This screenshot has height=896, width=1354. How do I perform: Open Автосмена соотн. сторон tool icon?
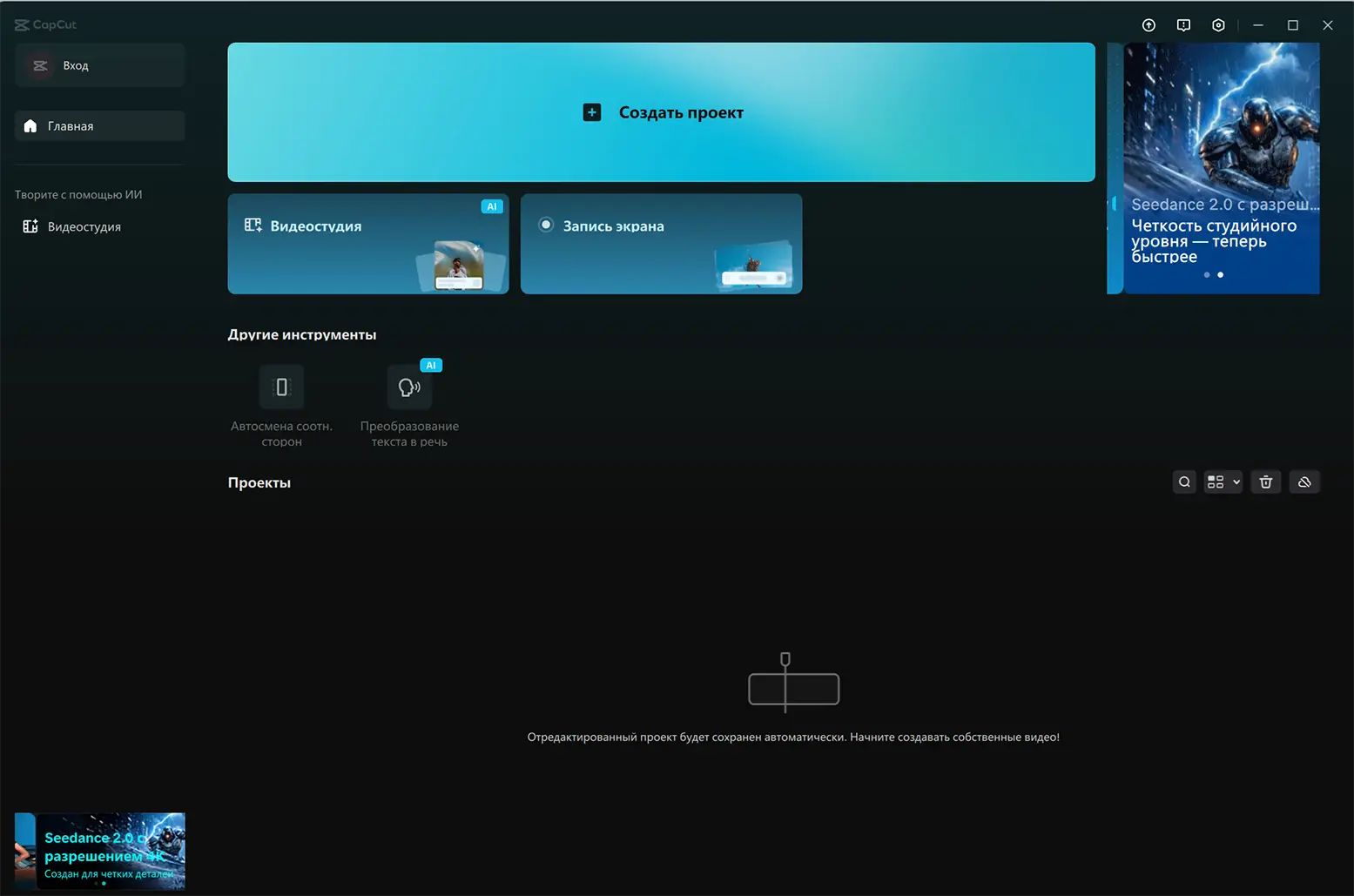point(281,387)
